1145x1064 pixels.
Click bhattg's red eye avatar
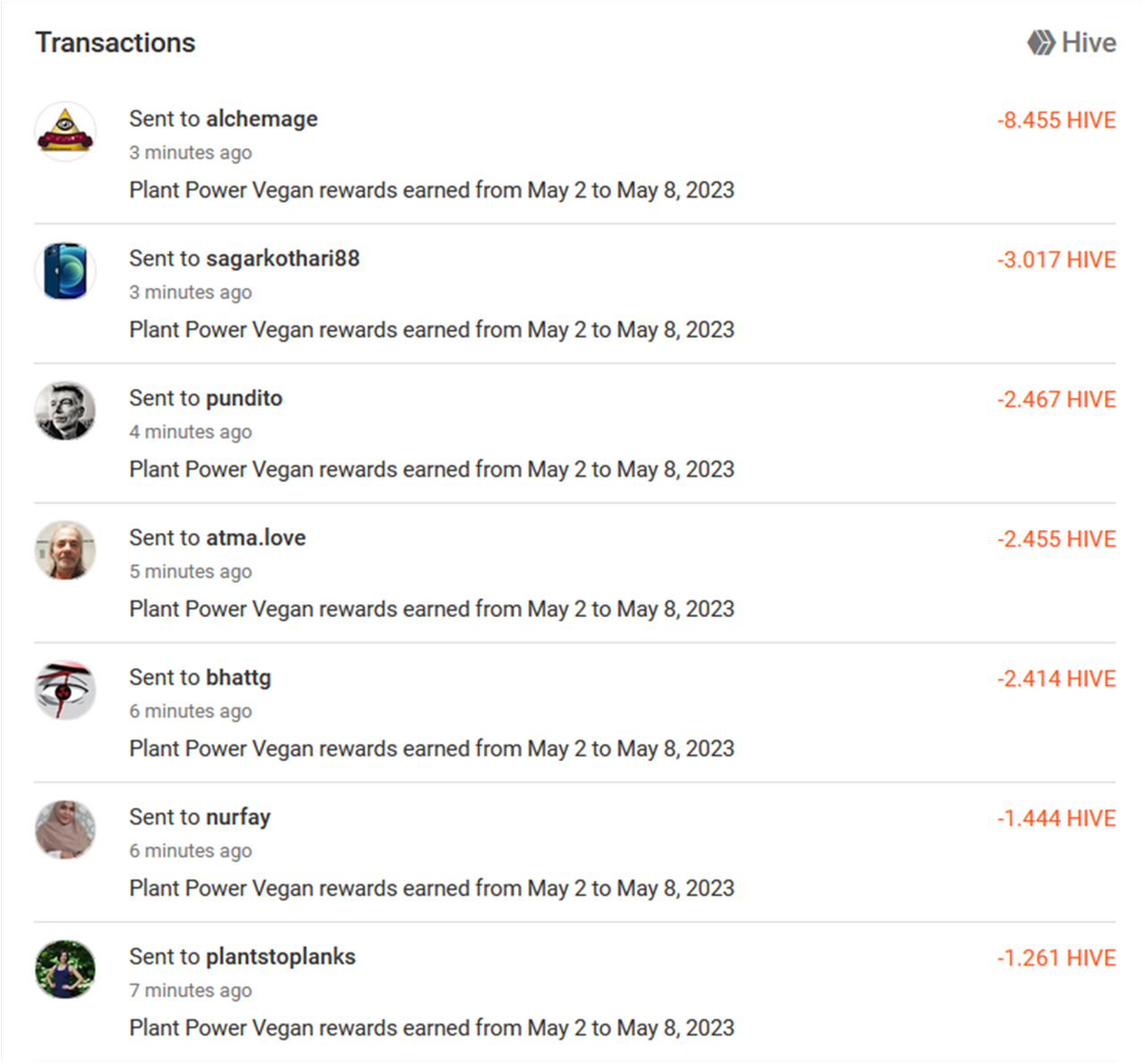pos(65,690)
